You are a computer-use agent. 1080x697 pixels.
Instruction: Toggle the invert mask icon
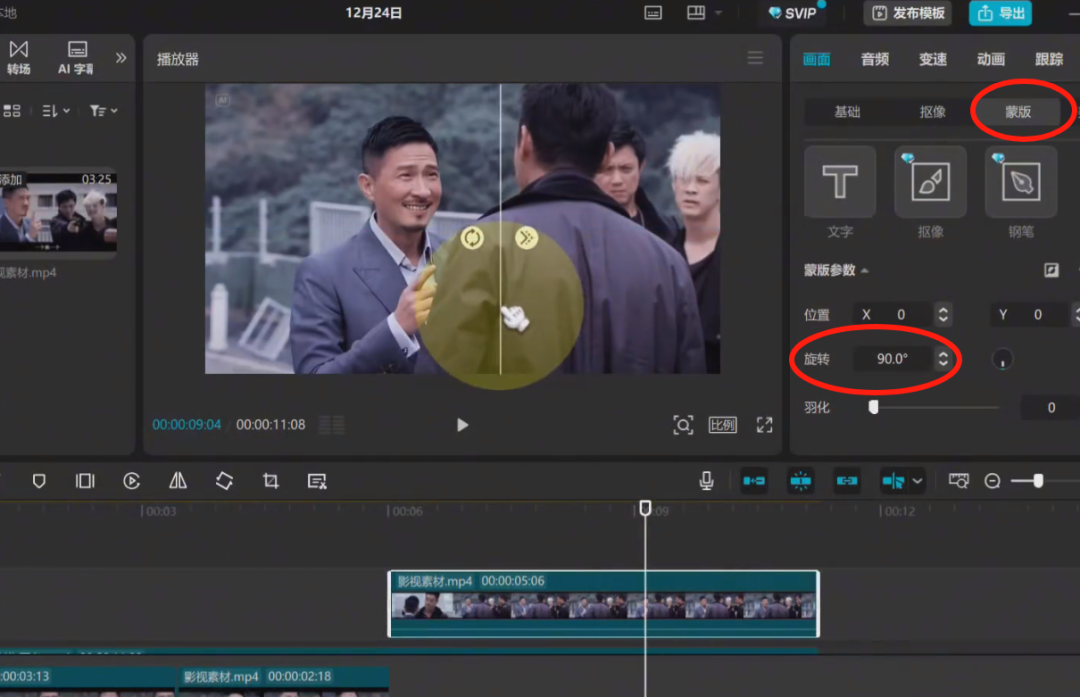(1051, 270)
